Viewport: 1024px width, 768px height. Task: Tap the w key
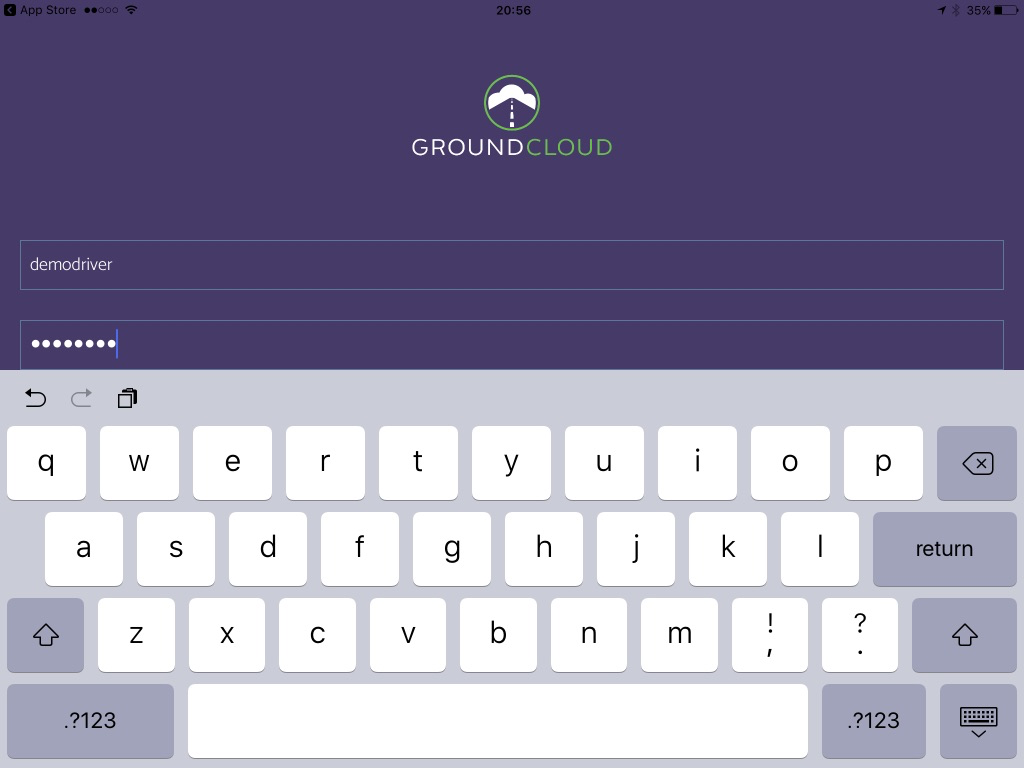tap(139, 463)
